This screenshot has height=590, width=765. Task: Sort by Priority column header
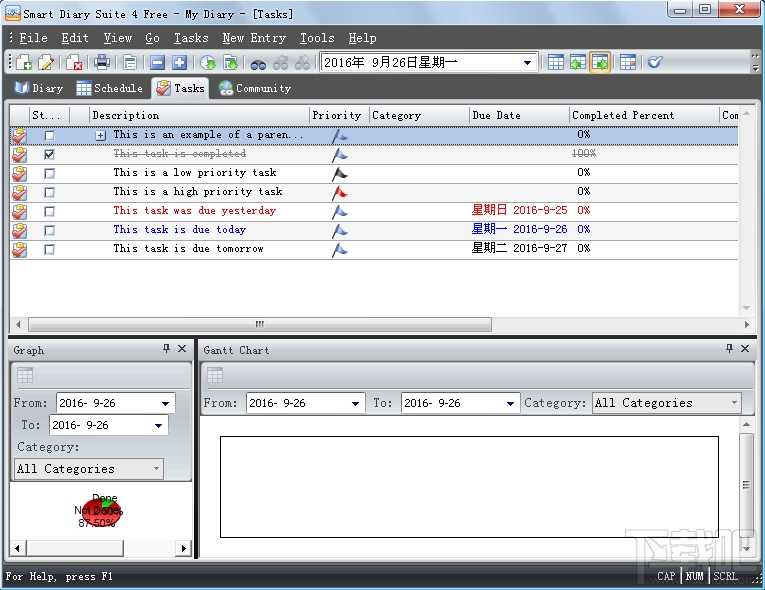339,115
